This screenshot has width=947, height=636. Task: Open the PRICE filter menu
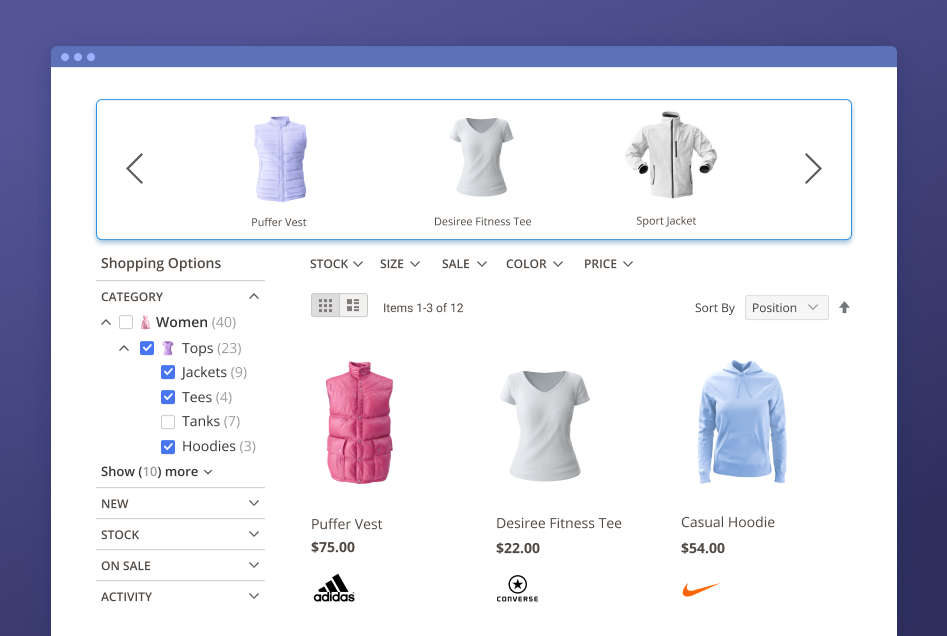pyautogui.click(x=608, y=264)
